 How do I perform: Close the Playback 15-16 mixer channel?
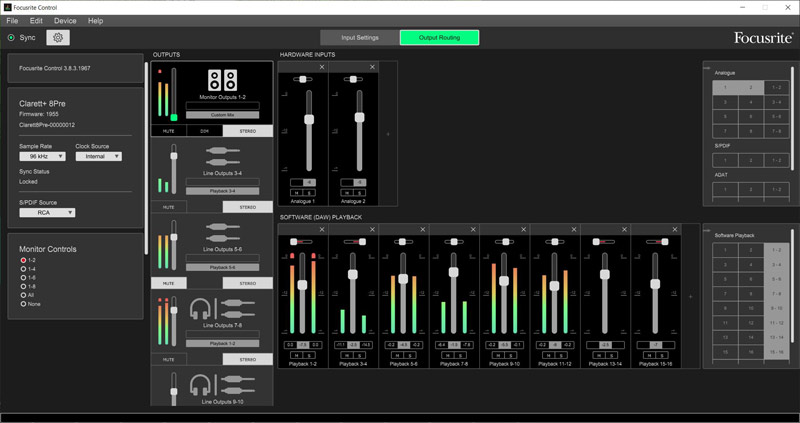[x=675, y=230]
